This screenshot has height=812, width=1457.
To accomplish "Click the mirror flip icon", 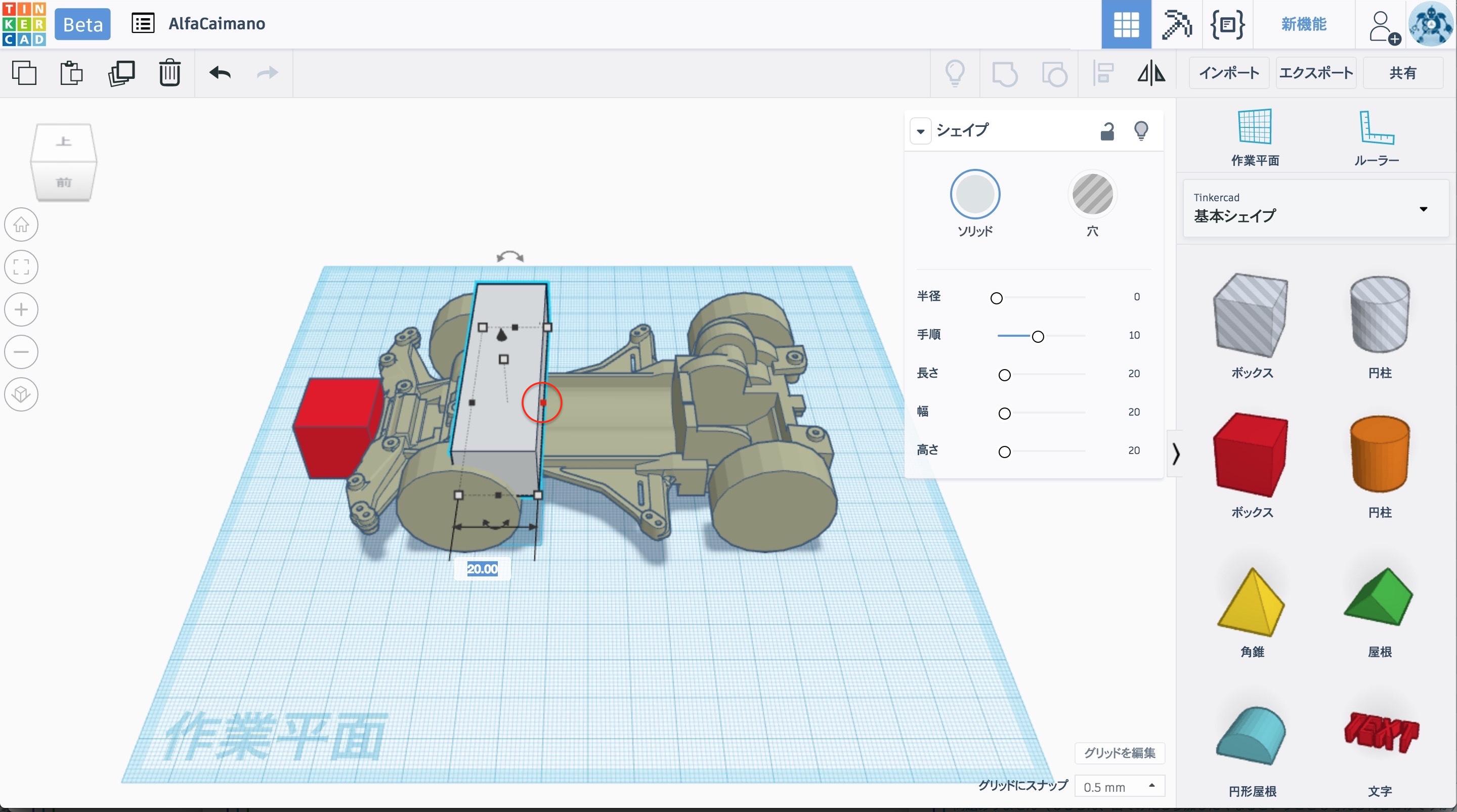I will pyautogui.click(x=1151, y=73).
